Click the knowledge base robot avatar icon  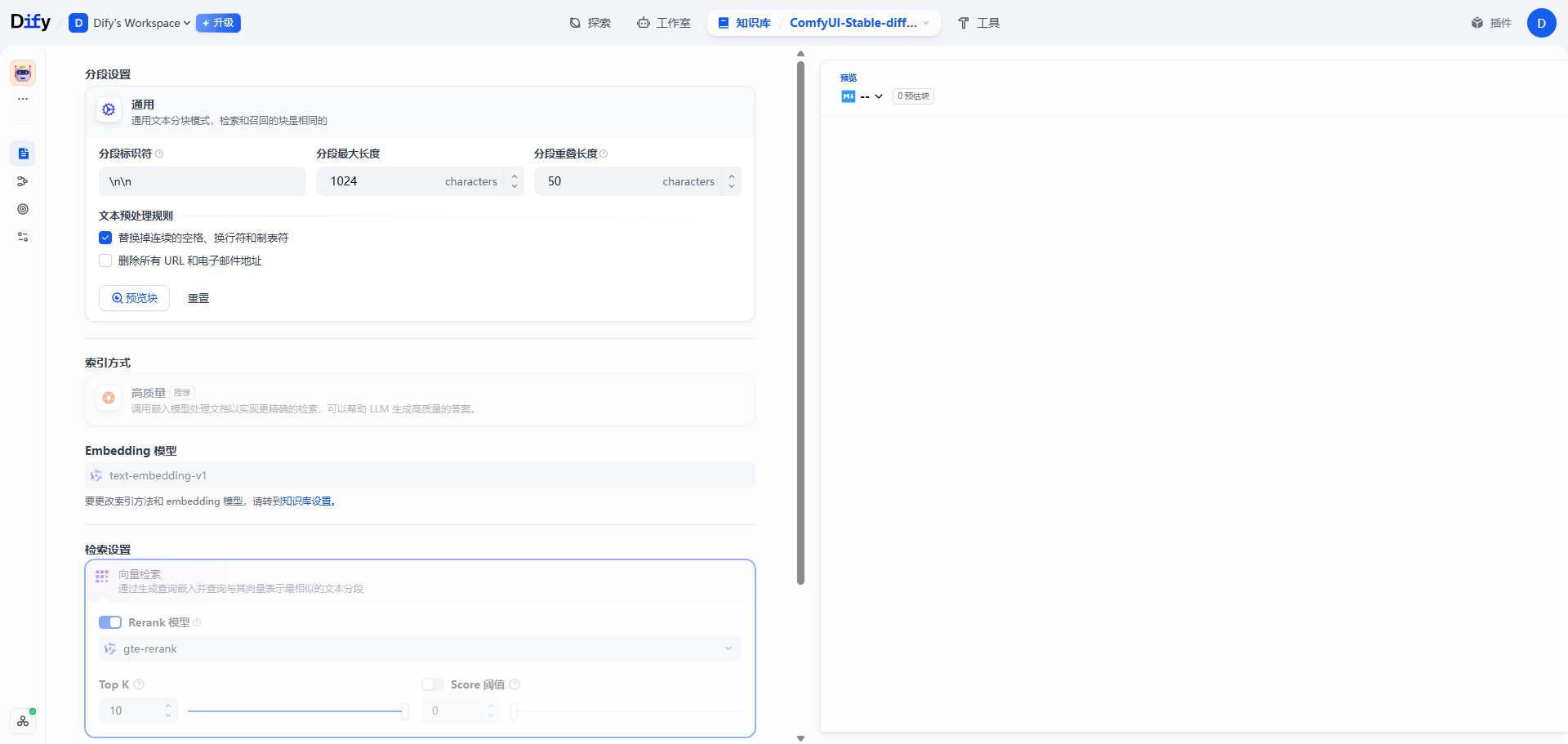click(x=23, y=73)
